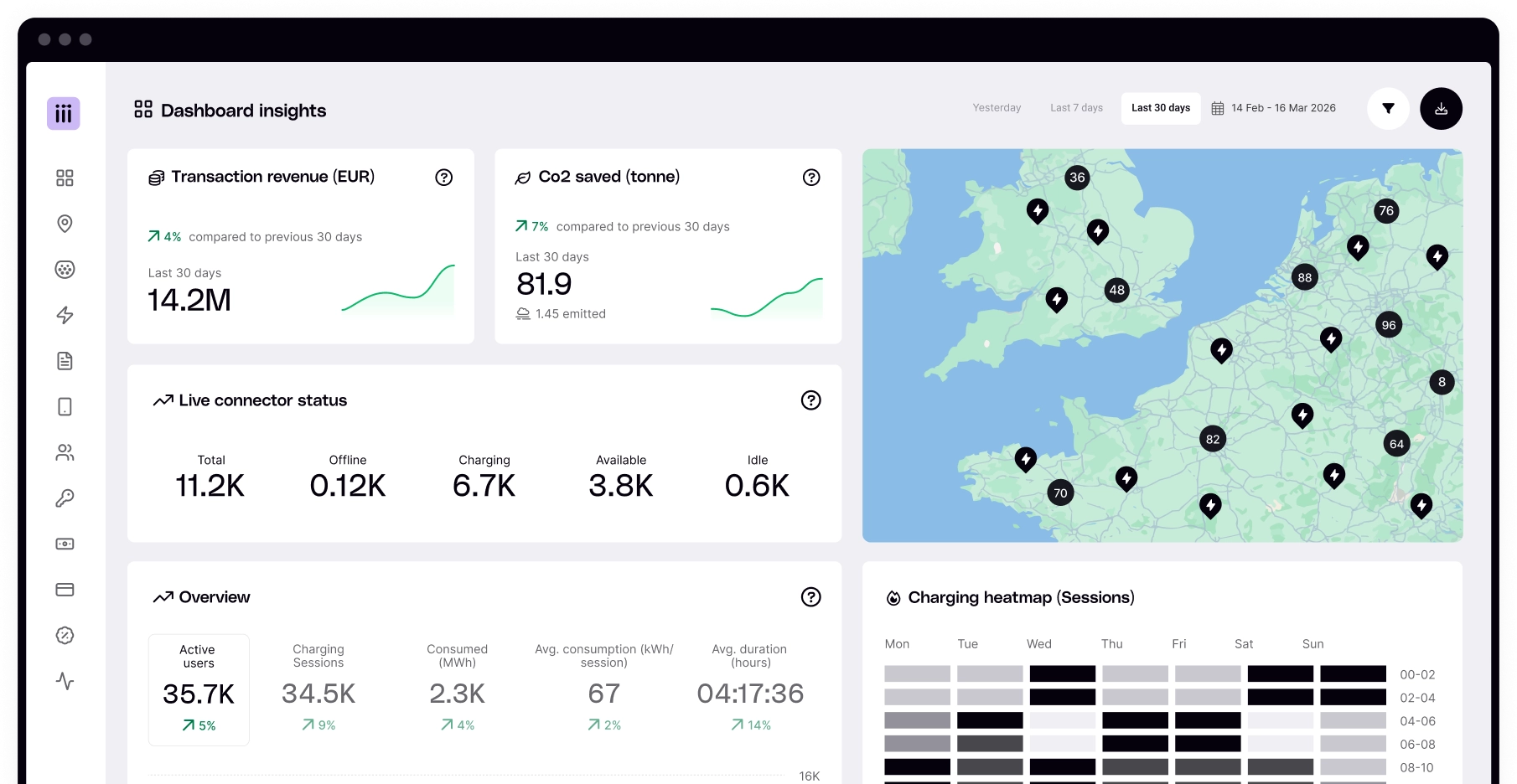Screen dimensions: 1517x784
Task: Select the Yesterday time range tab
Action: click(x=997, y=108)
